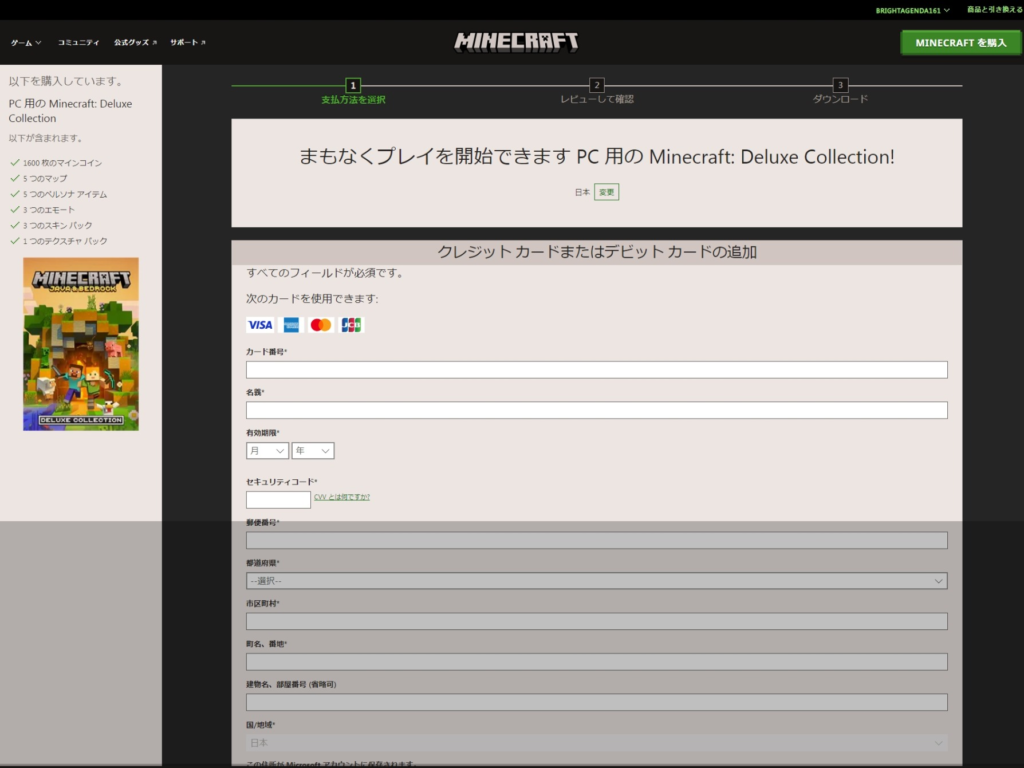Click the 5 つのマップ list item
This screenshot has width=1024, height=768.
(39, 178)
